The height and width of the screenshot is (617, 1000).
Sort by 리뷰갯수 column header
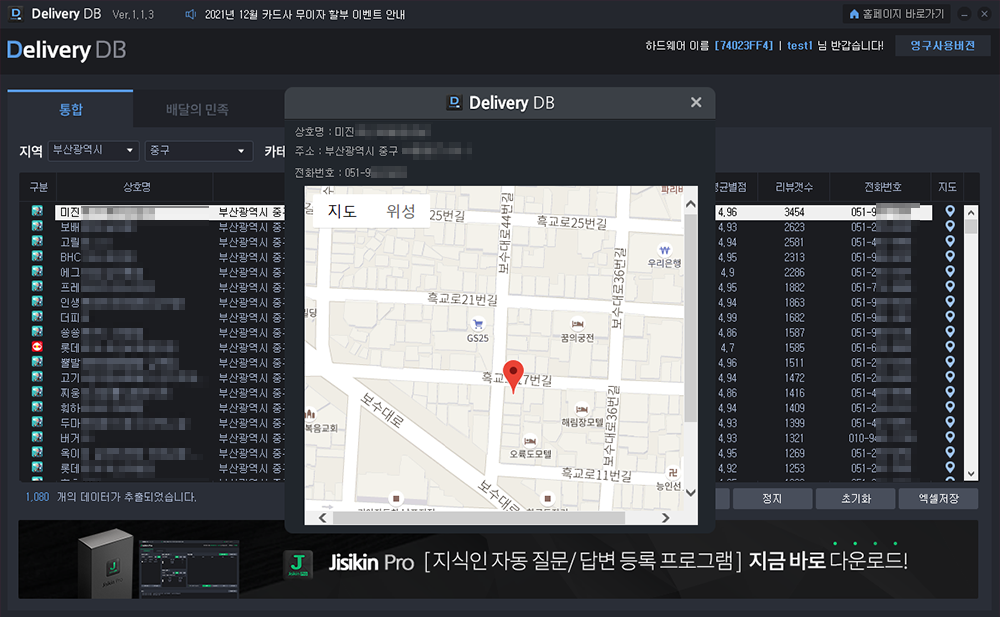794,187
